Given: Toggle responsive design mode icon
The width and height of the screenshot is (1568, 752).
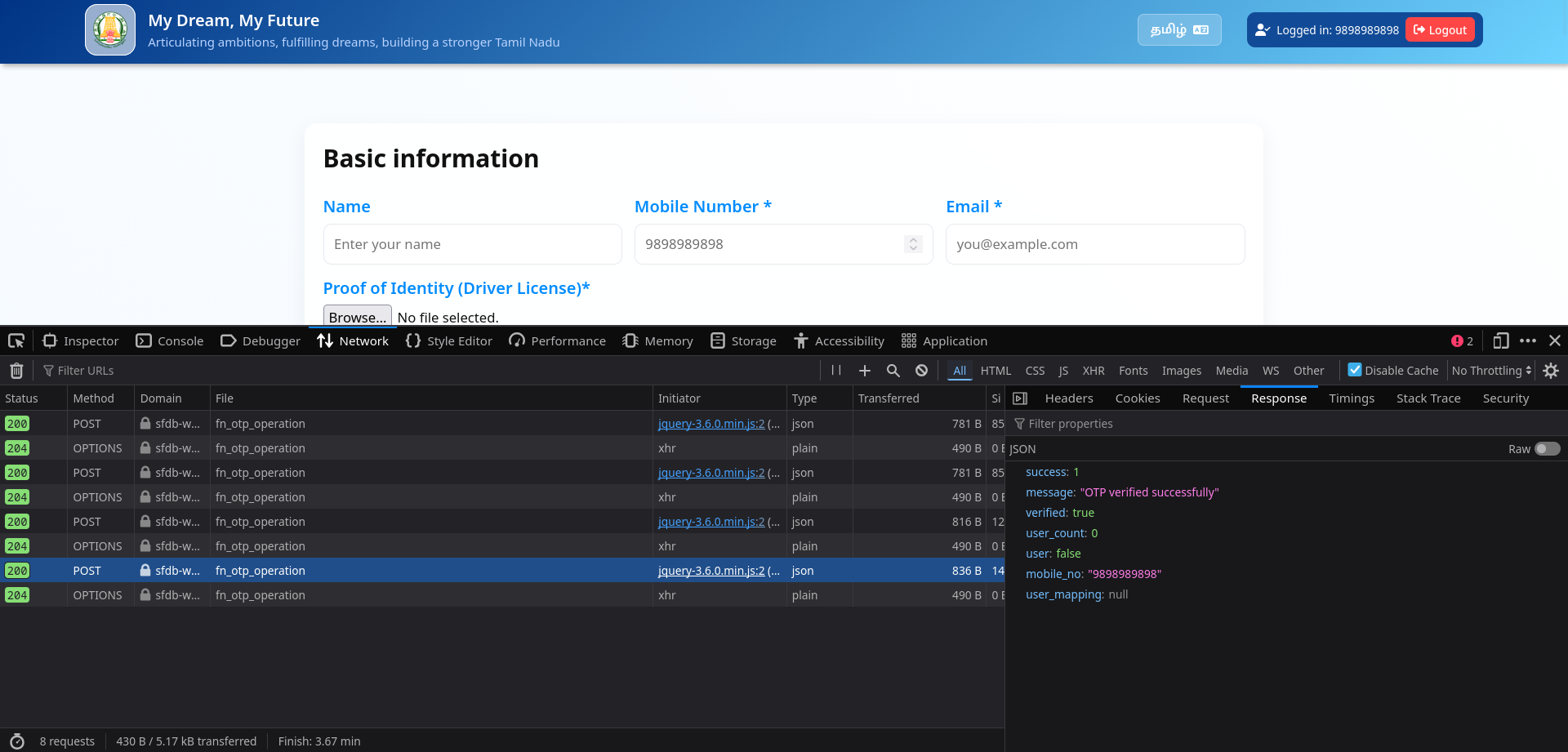Looking at the screenshot, I should tap(1500, 341).
